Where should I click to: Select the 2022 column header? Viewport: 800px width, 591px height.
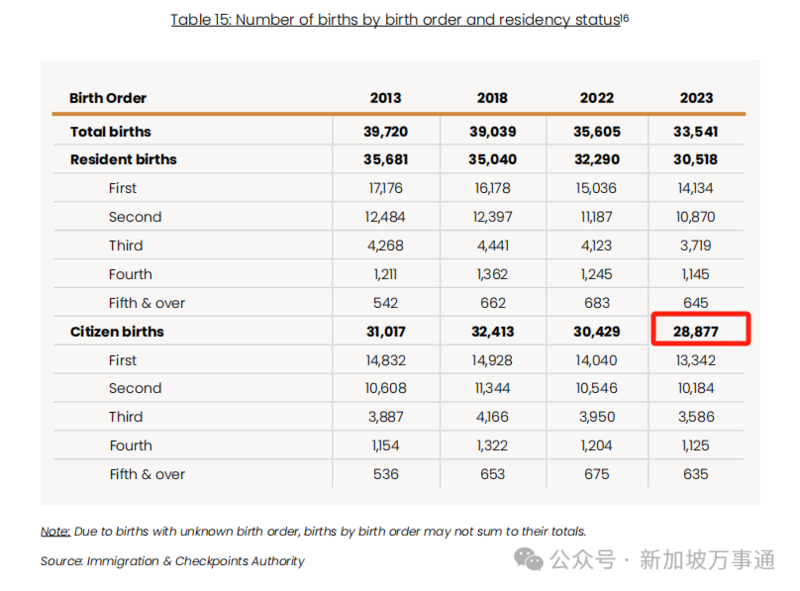(597, 98)
